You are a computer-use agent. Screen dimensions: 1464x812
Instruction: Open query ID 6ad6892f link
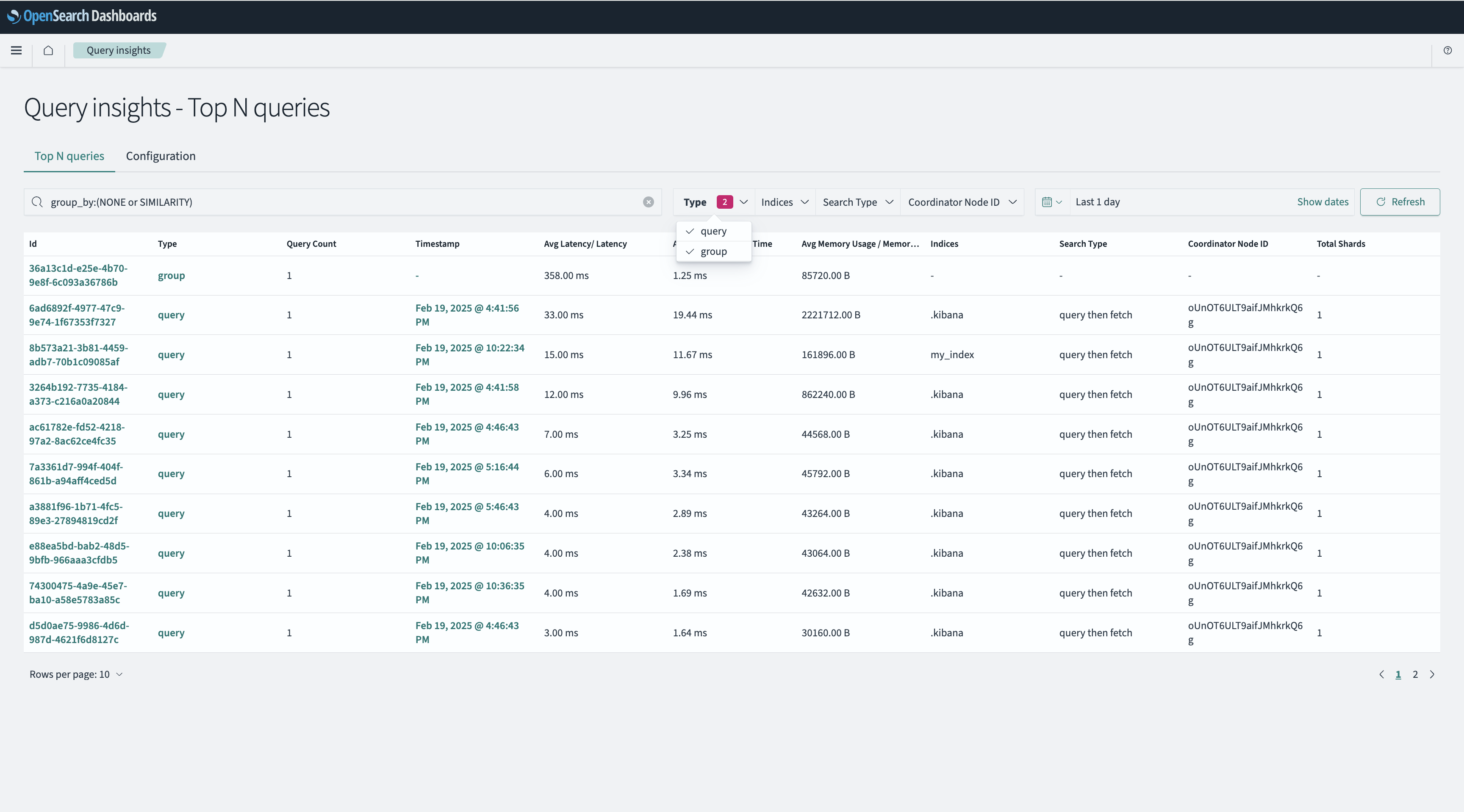(x=77, y=315)
